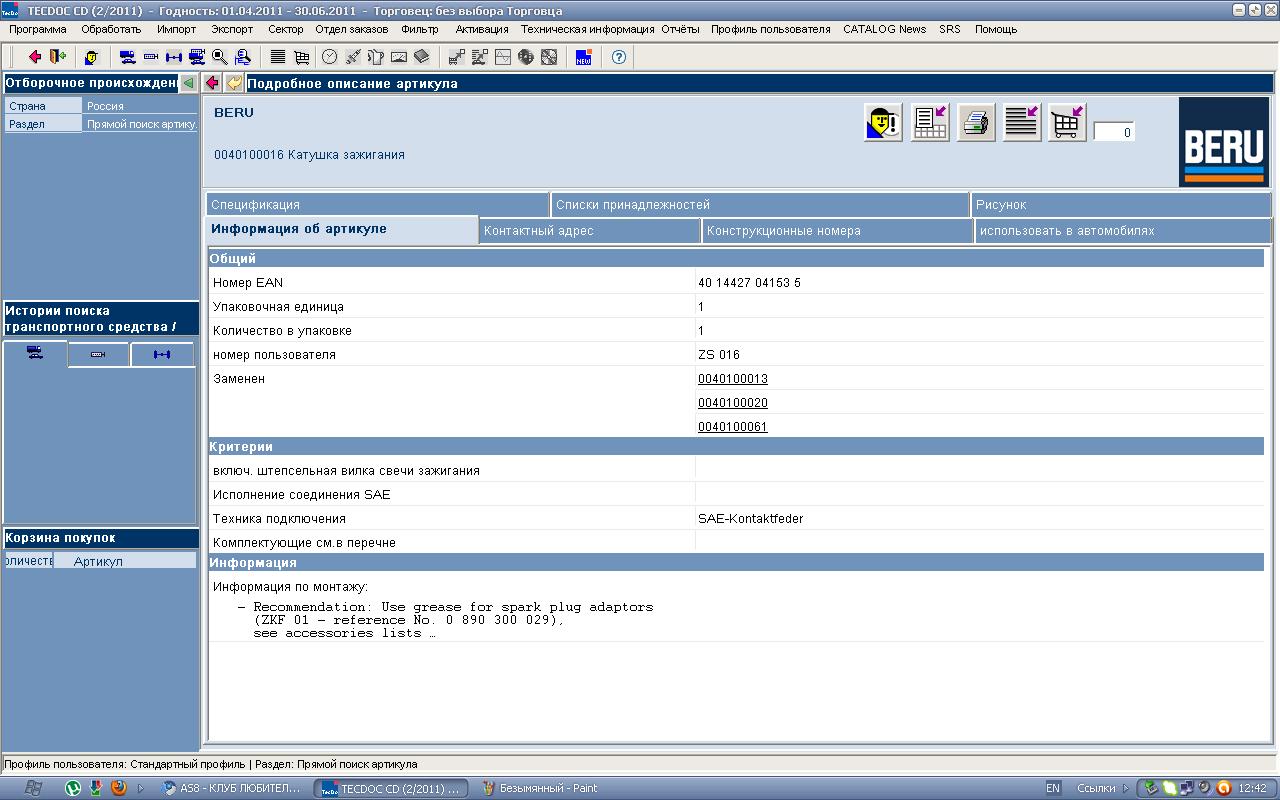The height and width of the screenshot is (800, 1280).
Task: Open the Отчёты menu
Action: (680, 29)
